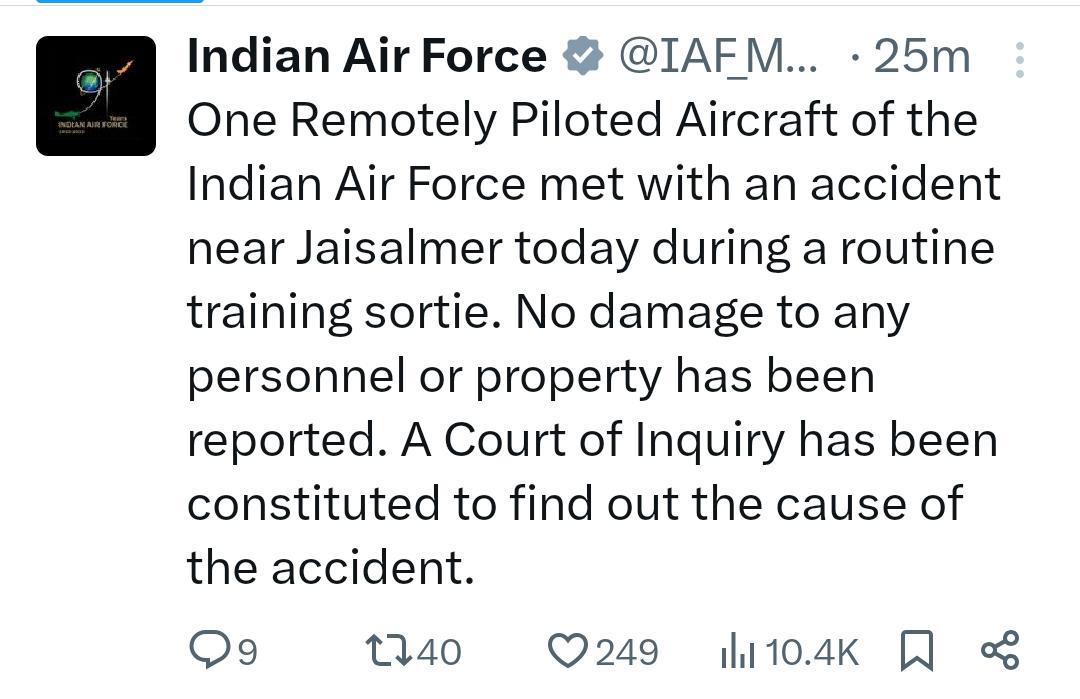Toggle like on the Indian Air Force tweet
Image resolution: width=1080 pixels, height=699 pixels.
tap(568, 650)
